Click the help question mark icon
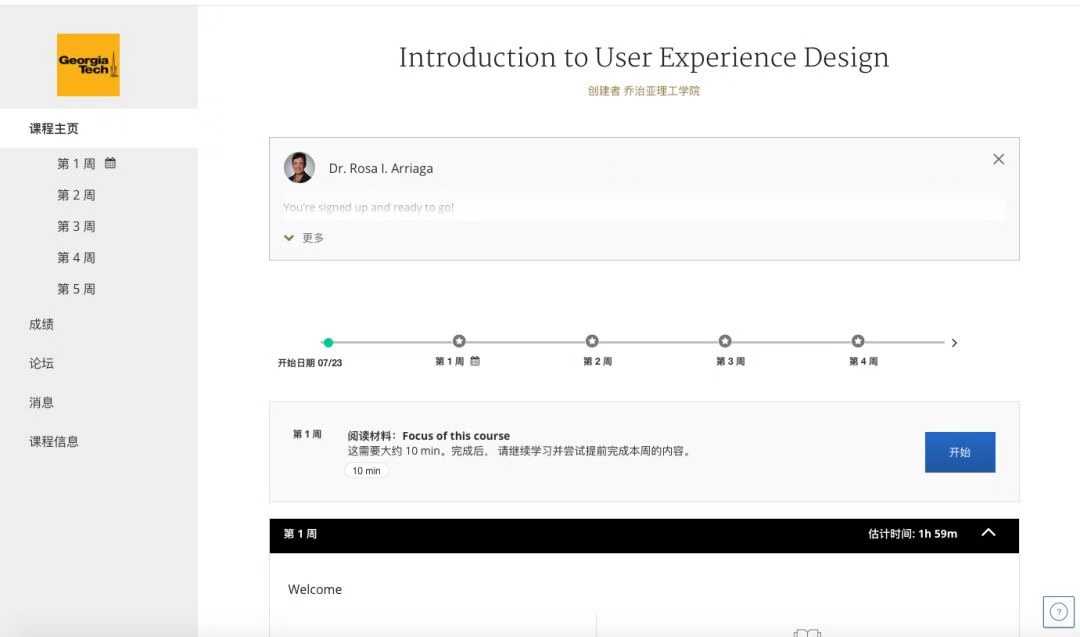The width and height of the screenshot is (1080, 637). 1058,611
